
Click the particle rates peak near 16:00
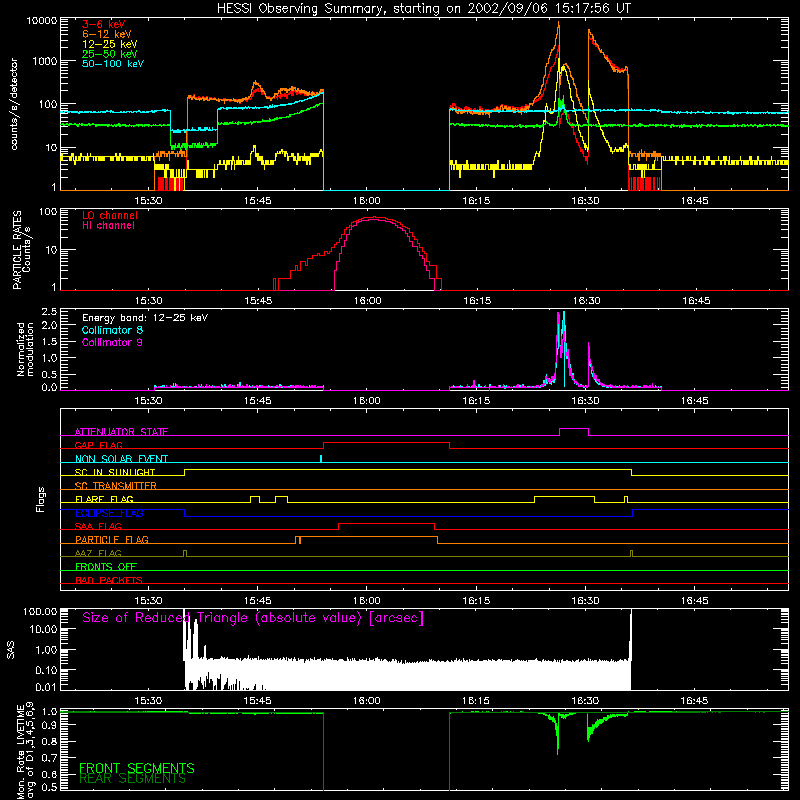click(x=373, y=217)
